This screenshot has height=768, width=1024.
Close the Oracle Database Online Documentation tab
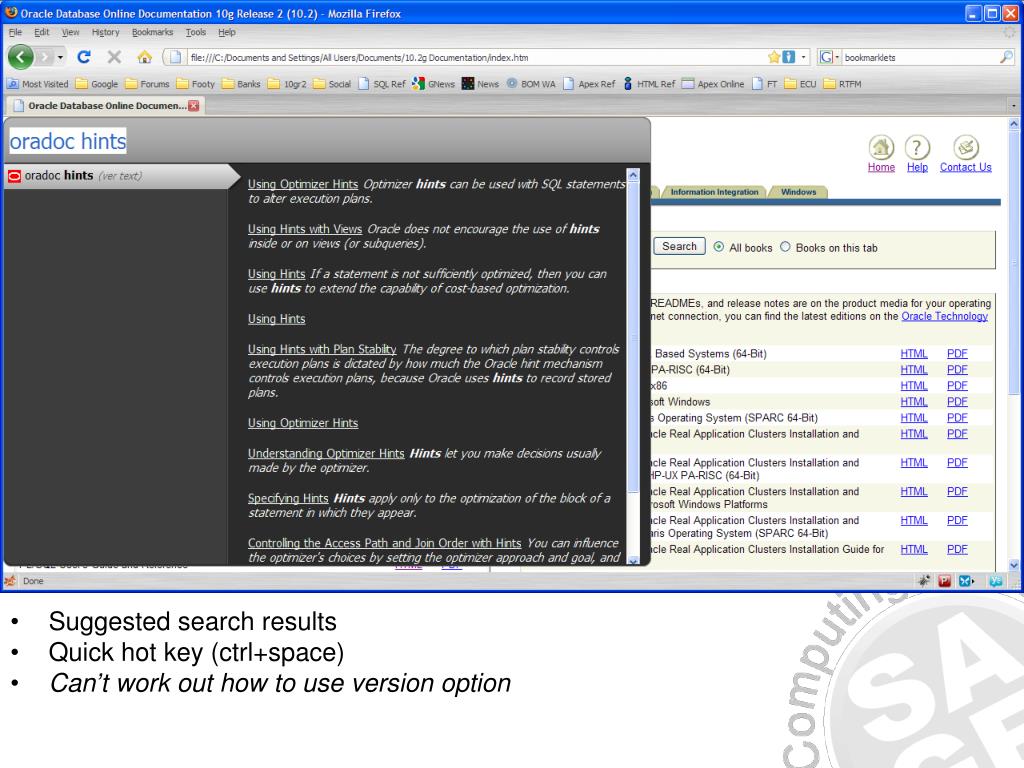click(194, 106)
